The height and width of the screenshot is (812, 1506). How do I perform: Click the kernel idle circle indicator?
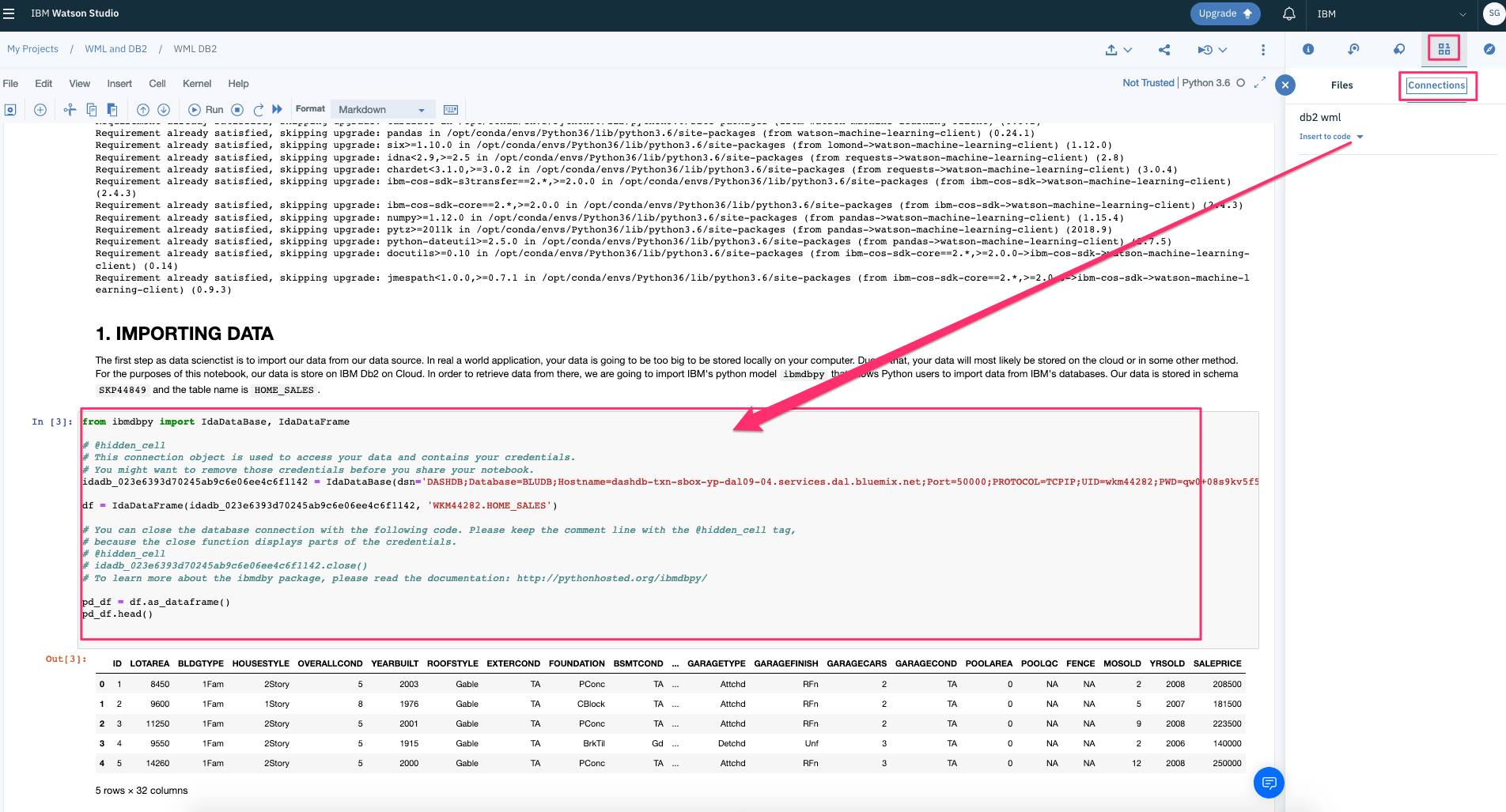point(1240,83)
